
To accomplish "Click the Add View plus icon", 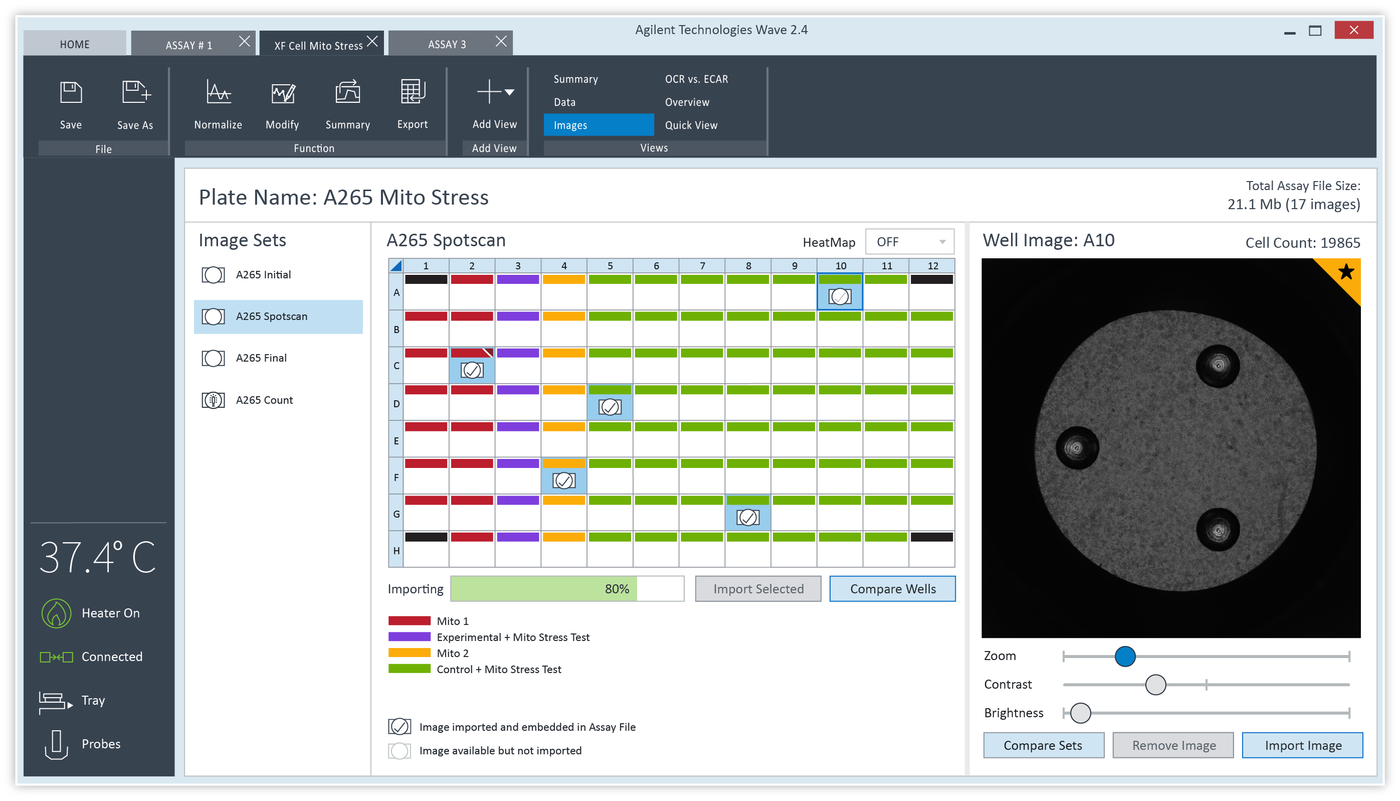I will click(489, 91).
